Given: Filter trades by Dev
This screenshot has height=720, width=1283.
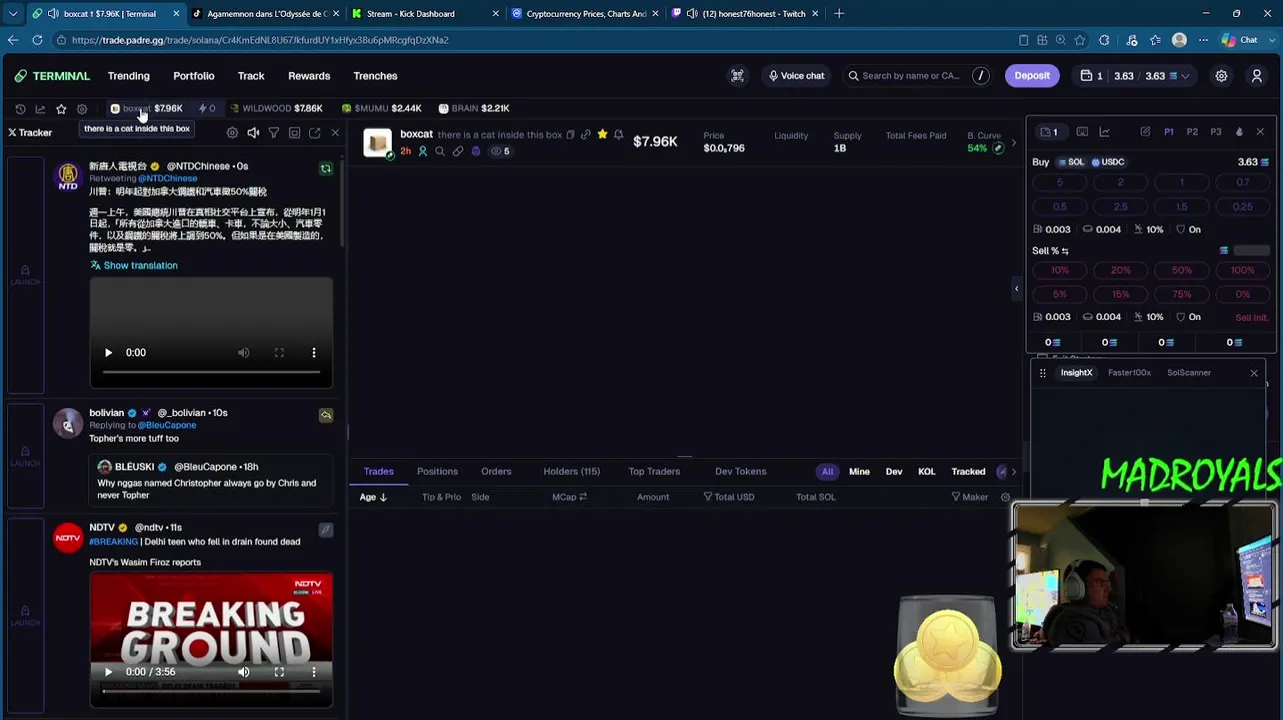Looking at the screenshot, I should click(894, 471).
